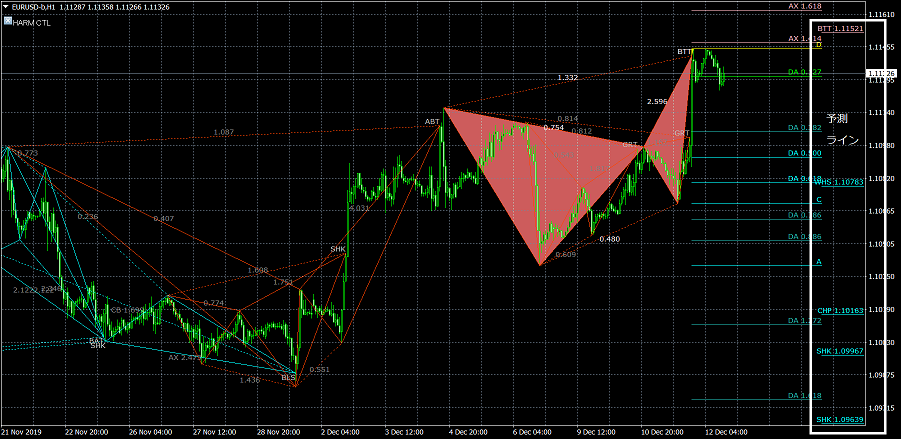The image size is (901, 439).
Task: Select the BTT 1.11521 forecast price label
Action: pyautogui.click(x=841, y=28)
